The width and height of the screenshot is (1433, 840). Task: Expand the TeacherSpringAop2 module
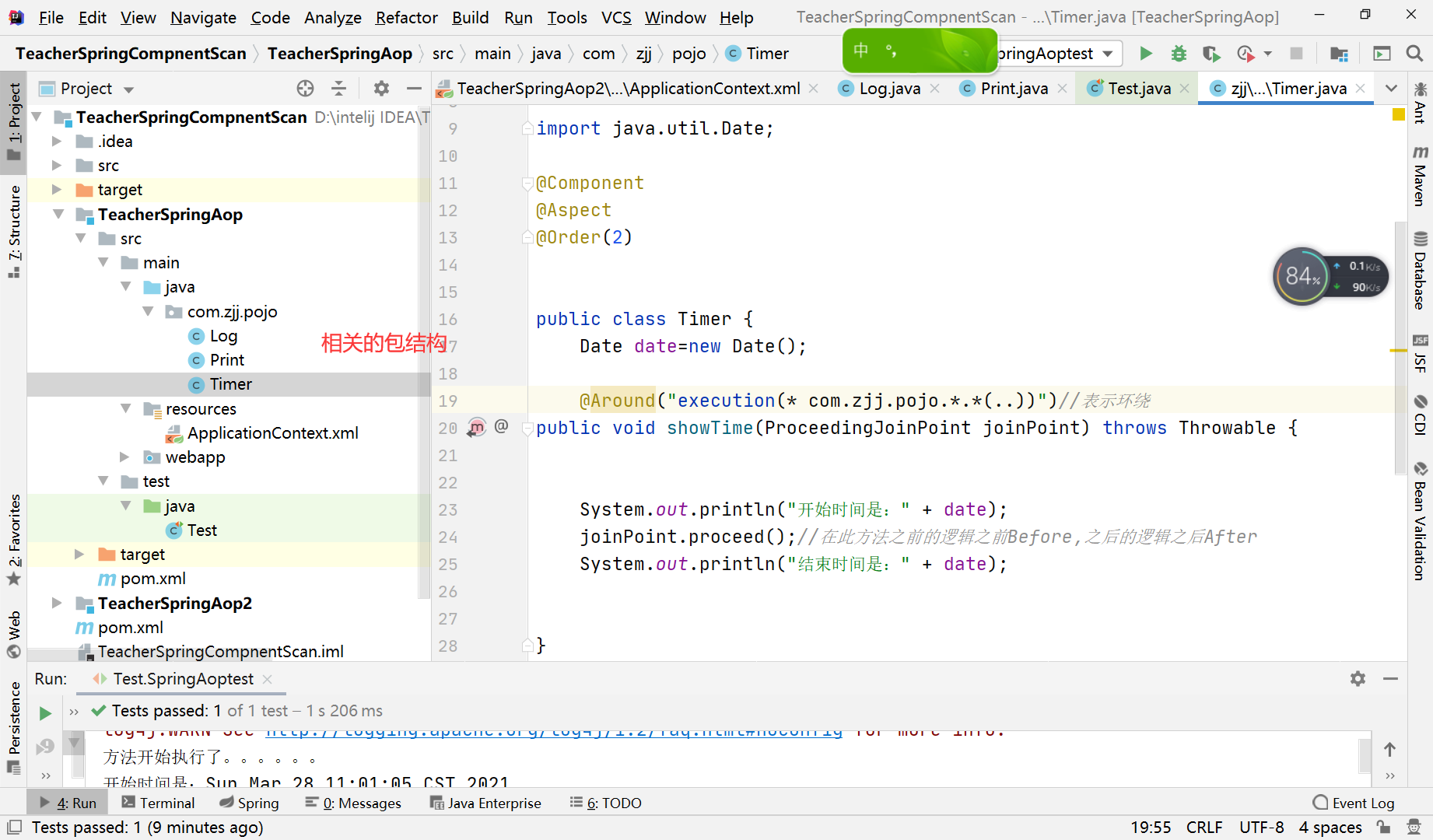tap(56, 603)
